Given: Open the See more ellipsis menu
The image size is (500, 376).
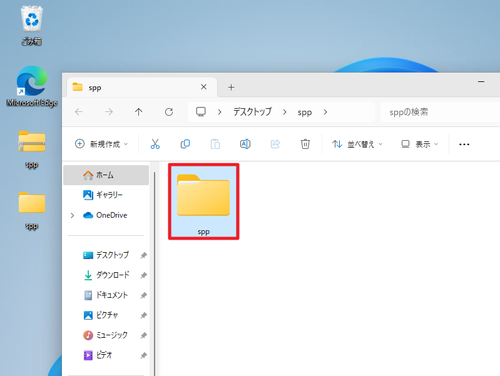Looking at the screenshot, I should pos(464,144).
